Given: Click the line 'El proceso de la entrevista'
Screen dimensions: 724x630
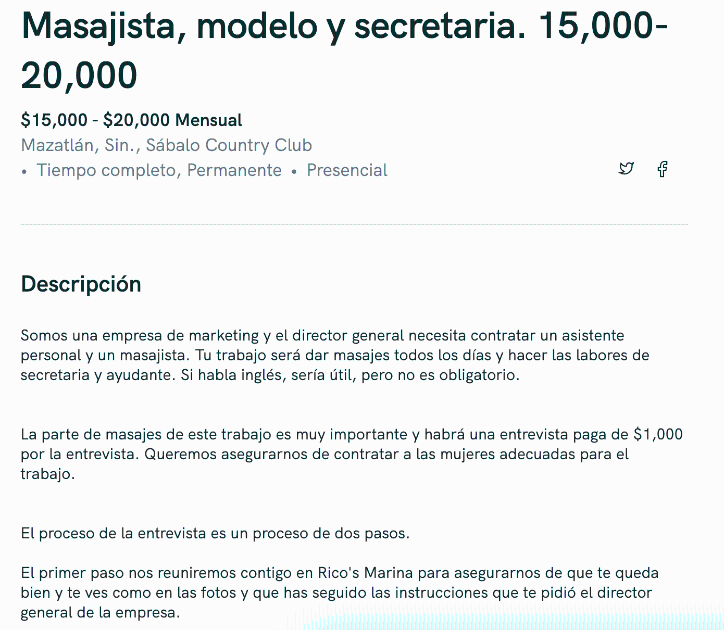Looking at the screenshot, I should tap(215, 532).
